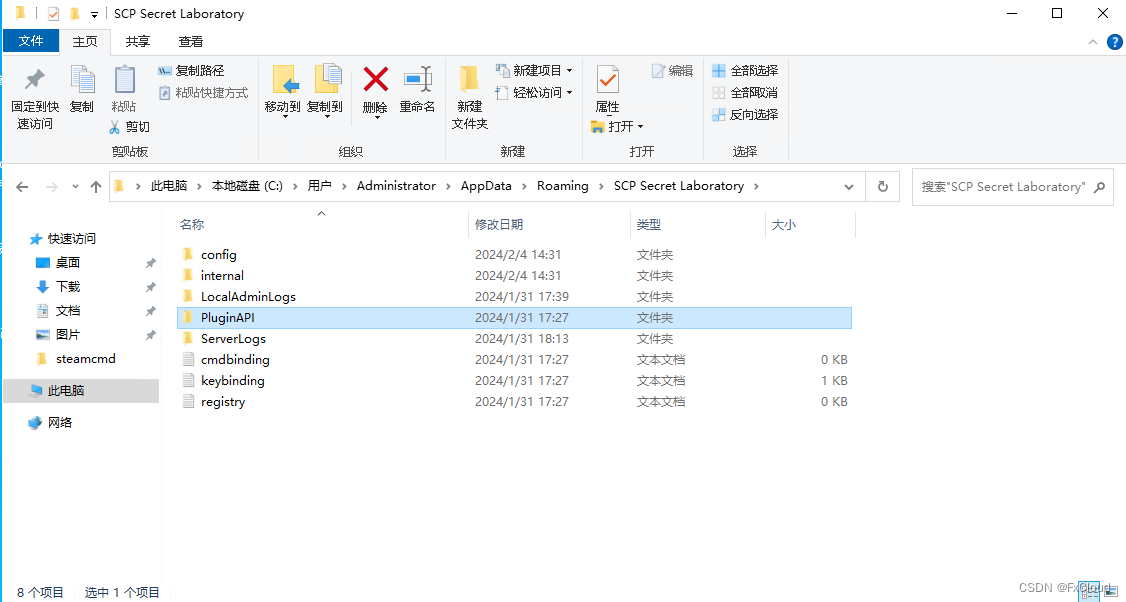Click Administrator breadcrumb segment
This screenshot has width=1126, height=602.
396,186
